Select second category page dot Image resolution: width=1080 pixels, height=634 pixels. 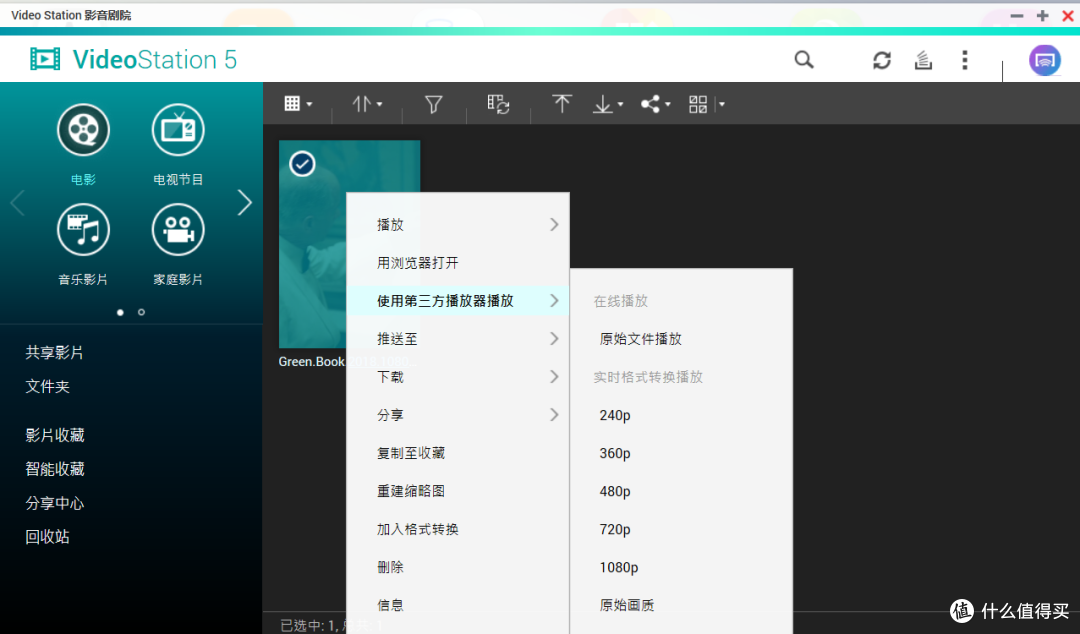(141, 312)
